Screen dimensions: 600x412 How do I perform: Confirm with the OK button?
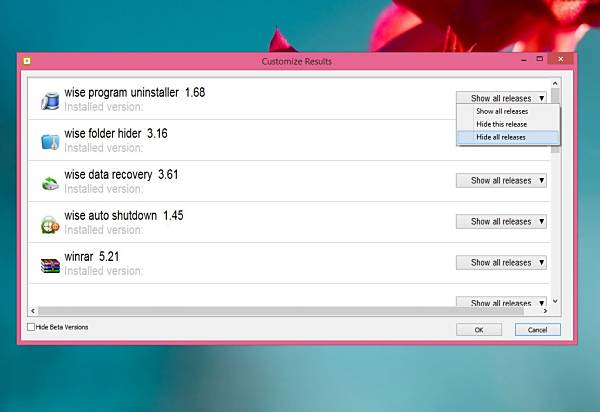[x=479, y=330]
